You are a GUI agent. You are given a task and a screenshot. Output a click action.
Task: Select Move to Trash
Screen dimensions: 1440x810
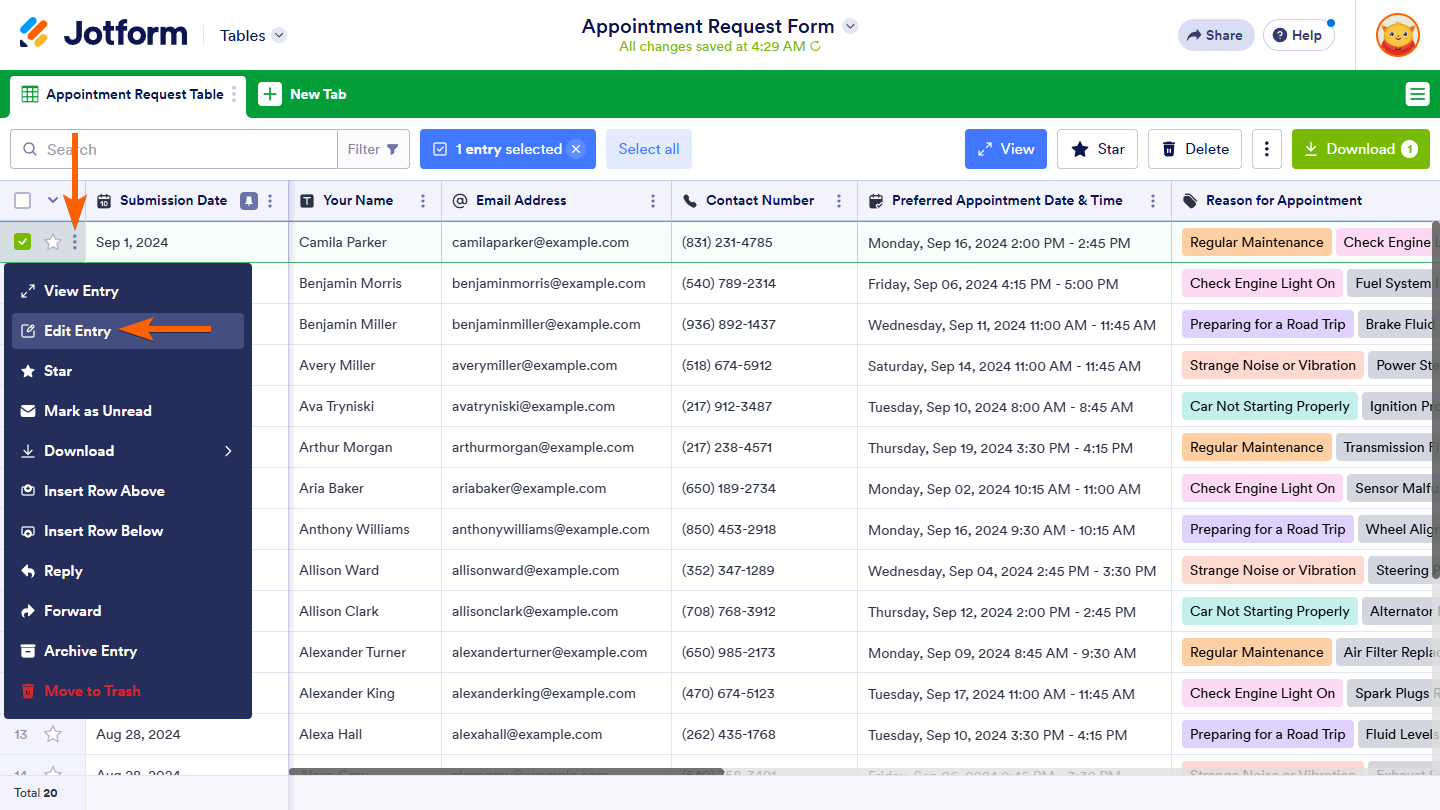(x=128, y=691)
